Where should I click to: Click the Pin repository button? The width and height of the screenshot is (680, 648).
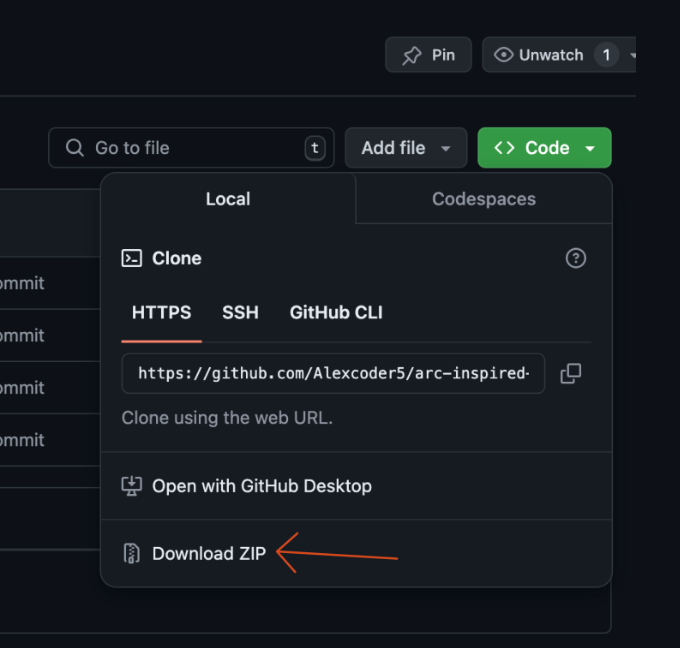(x=428, y=55)
